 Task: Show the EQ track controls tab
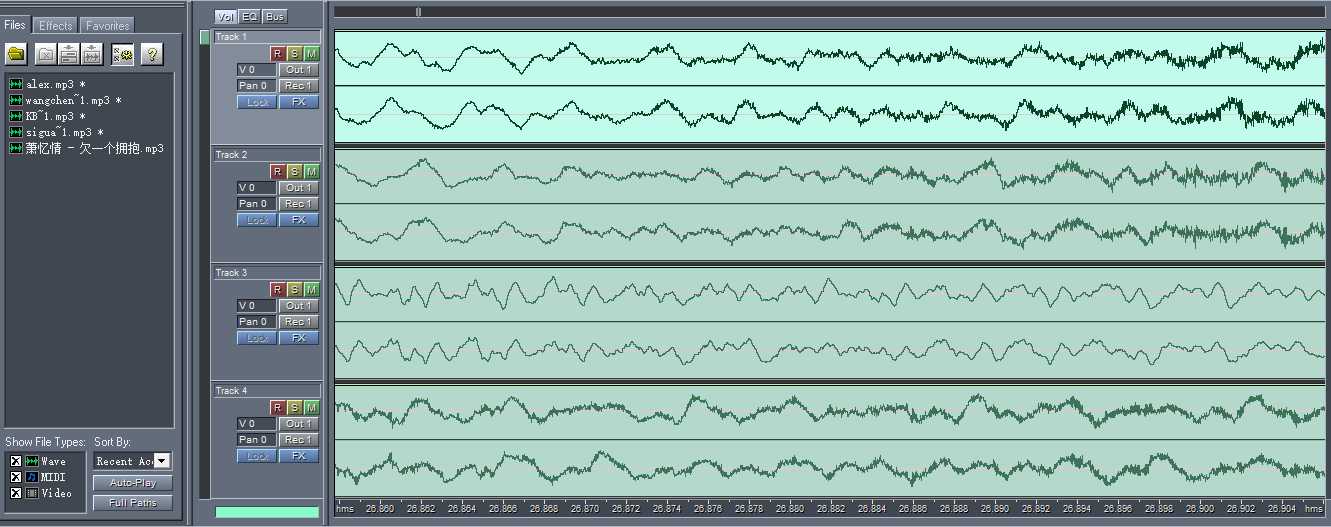pyautogui.click(x=250, y=17)
